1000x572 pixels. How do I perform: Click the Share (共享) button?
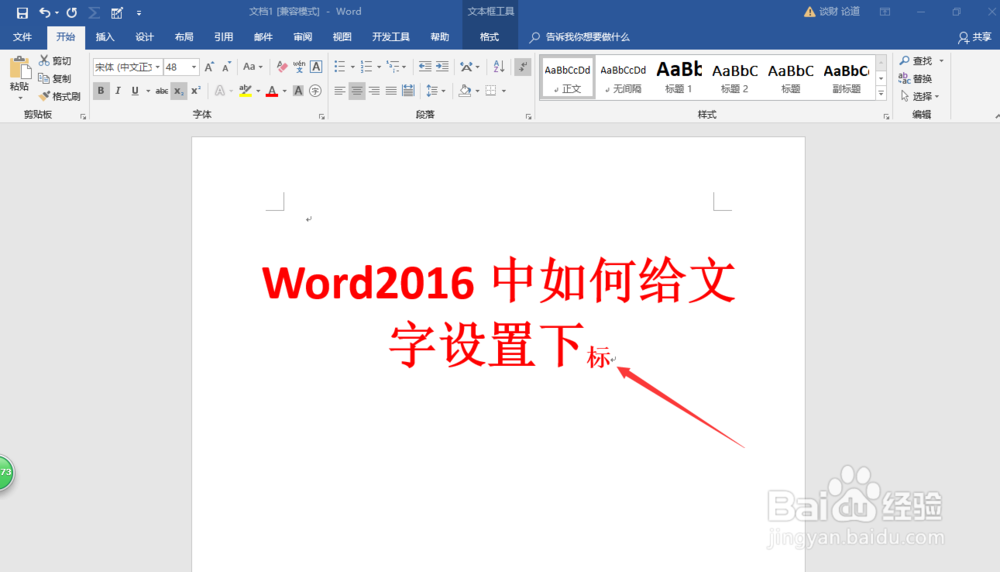coord(974,38)
